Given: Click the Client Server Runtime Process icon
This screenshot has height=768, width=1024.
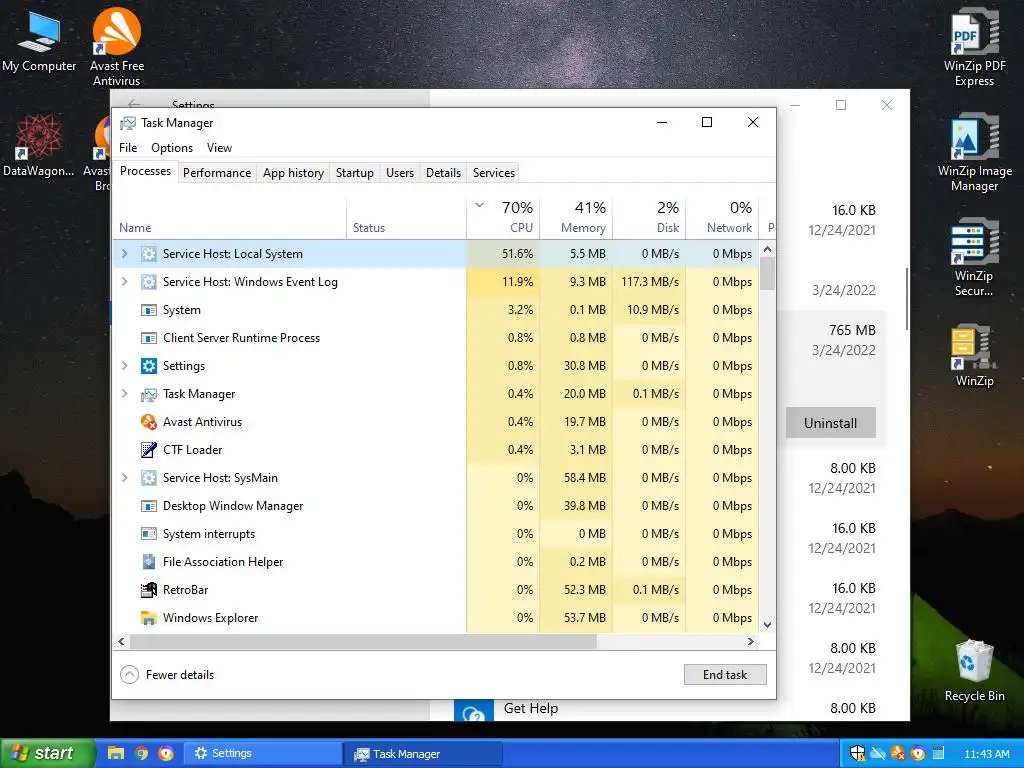Looking at the screenshot, I should coord(149,338).
